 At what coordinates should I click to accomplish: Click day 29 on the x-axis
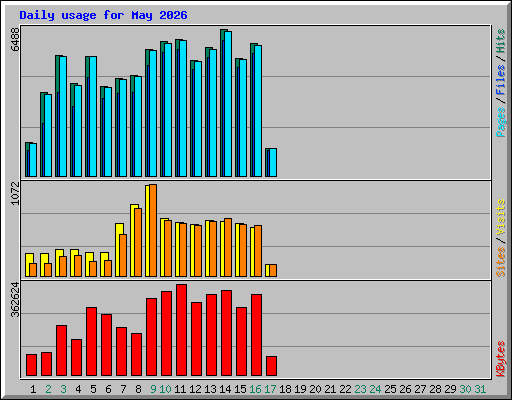(x=450, y=389)
